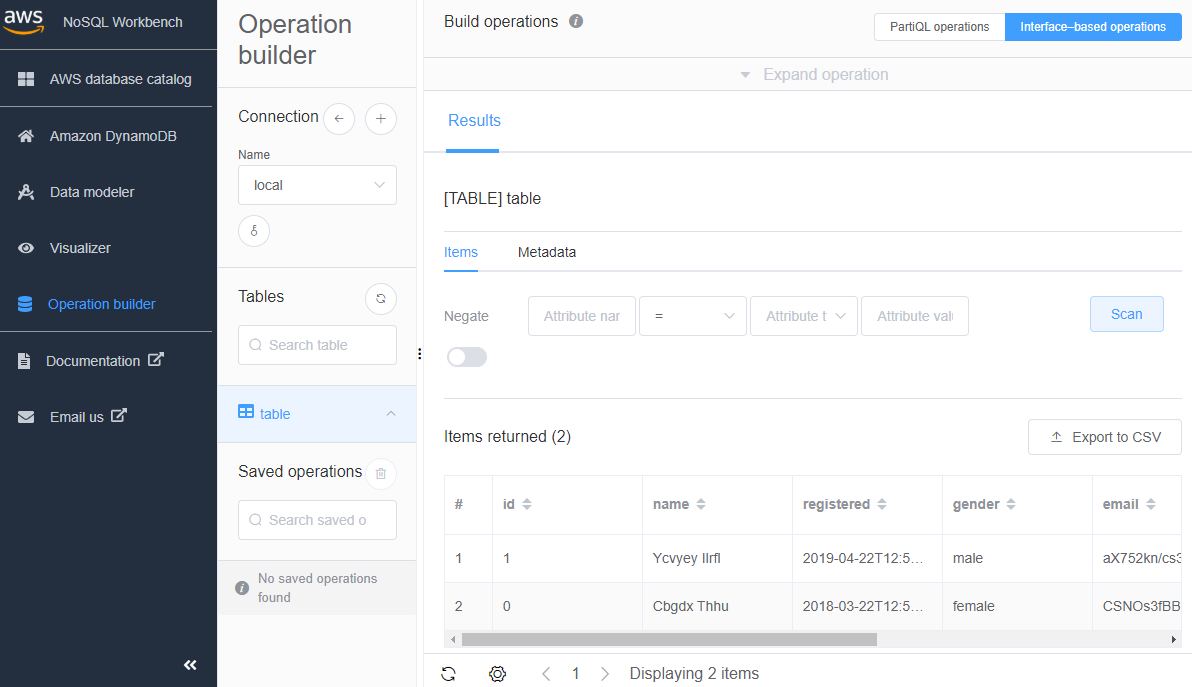1192x687 pixels.
Task: Click the info icon beside Build operations
Action: click(x=576, y=21)
